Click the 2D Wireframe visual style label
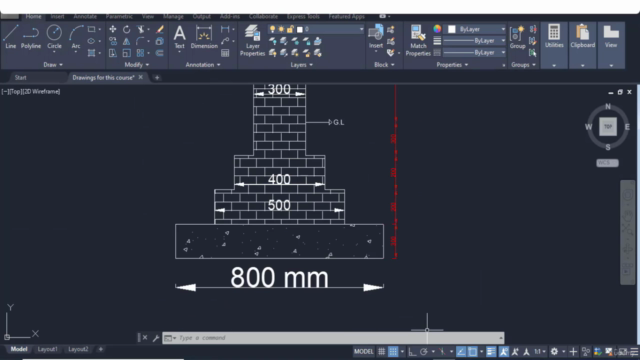Image resolution: width=640 pixels, height=360 pixels. click(x=42, y=91)
